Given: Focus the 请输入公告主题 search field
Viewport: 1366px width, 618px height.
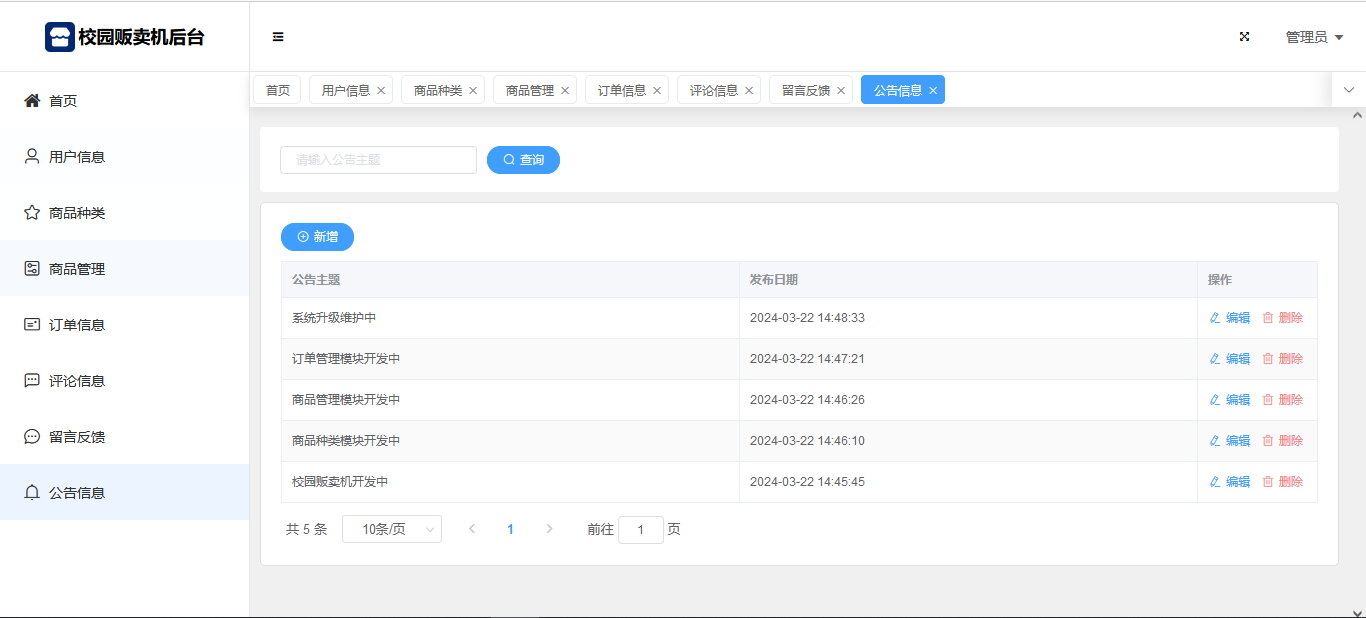Looking at the screenshot, I should tap(378, 160).
